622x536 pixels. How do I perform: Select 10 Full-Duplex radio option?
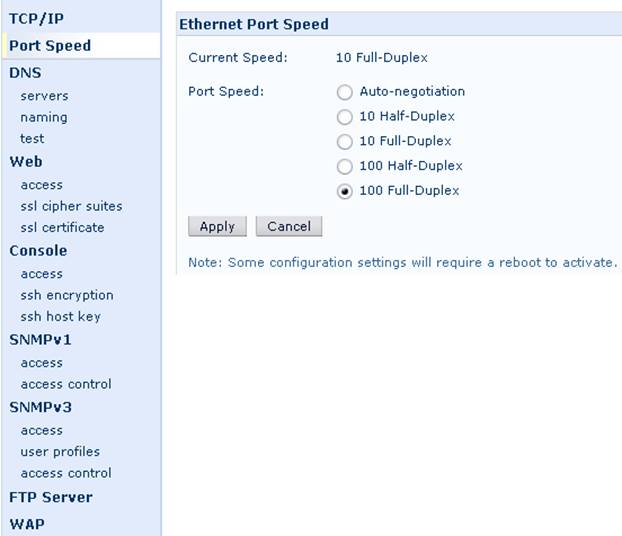[344, 142]
